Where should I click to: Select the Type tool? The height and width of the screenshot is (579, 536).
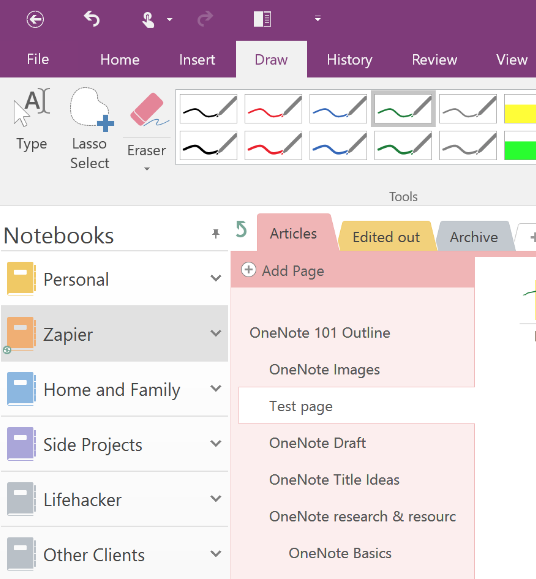32,120
